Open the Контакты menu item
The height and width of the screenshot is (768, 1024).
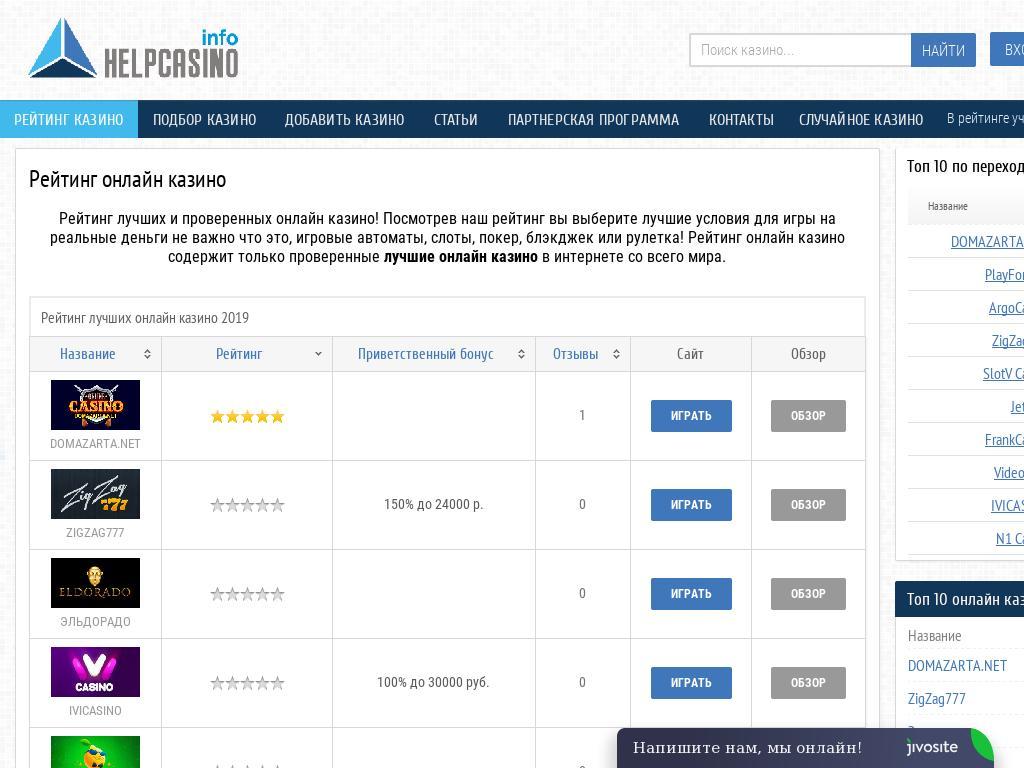(741, 120)
